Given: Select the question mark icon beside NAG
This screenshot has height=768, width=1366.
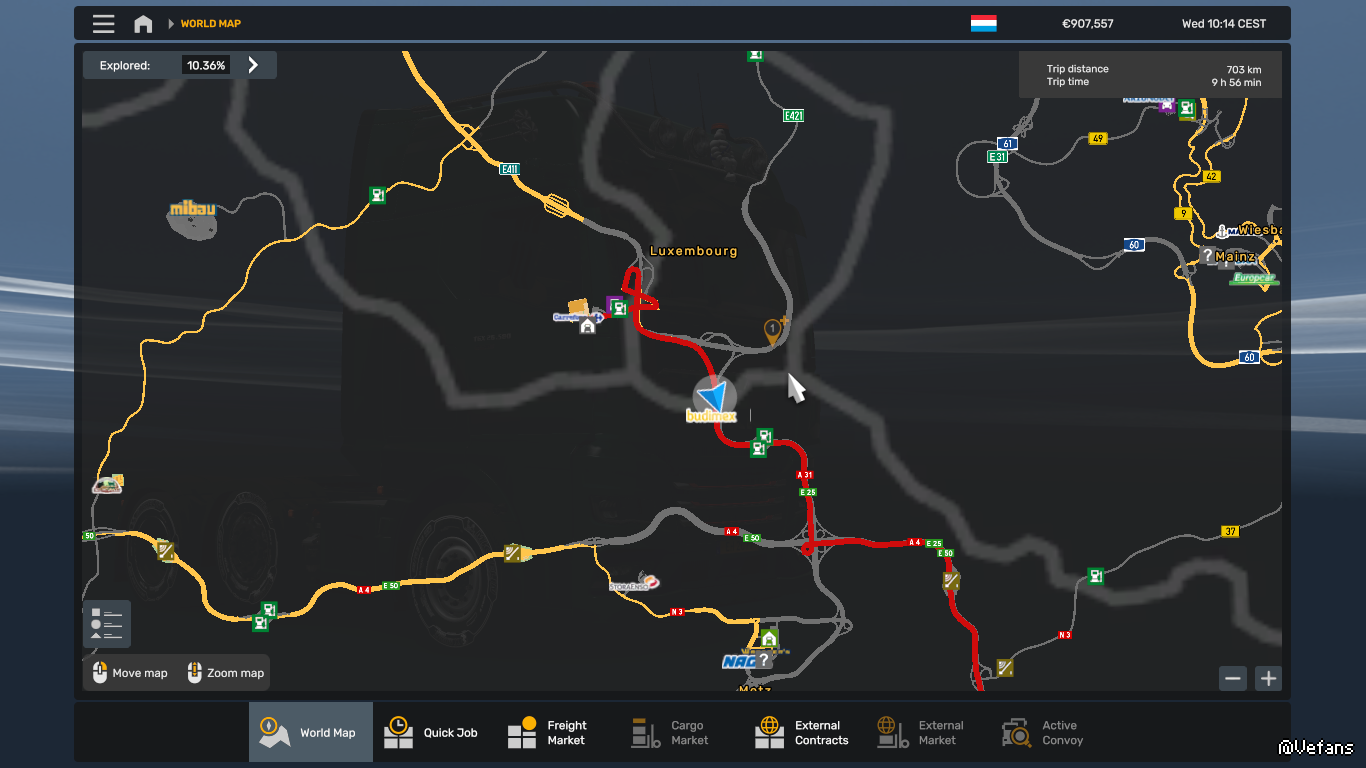Looking at the screenshot, I should tap(765, 660).
